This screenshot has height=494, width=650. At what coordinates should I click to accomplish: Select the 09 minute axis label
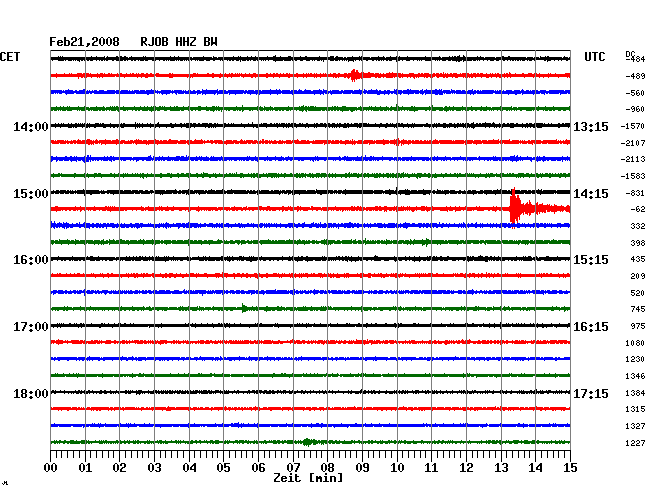[x=362, y=467]
